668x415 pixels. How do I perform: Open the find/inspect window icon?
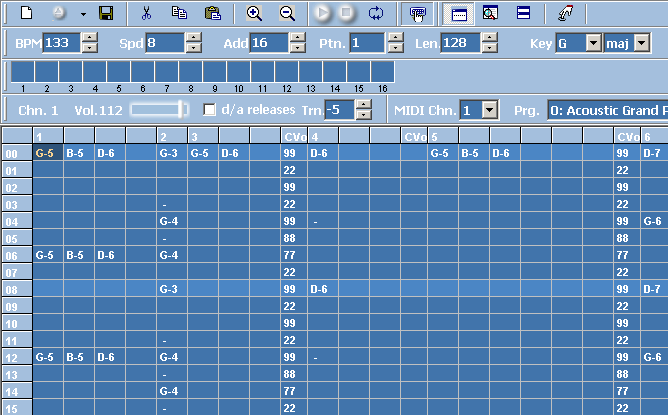490,13
